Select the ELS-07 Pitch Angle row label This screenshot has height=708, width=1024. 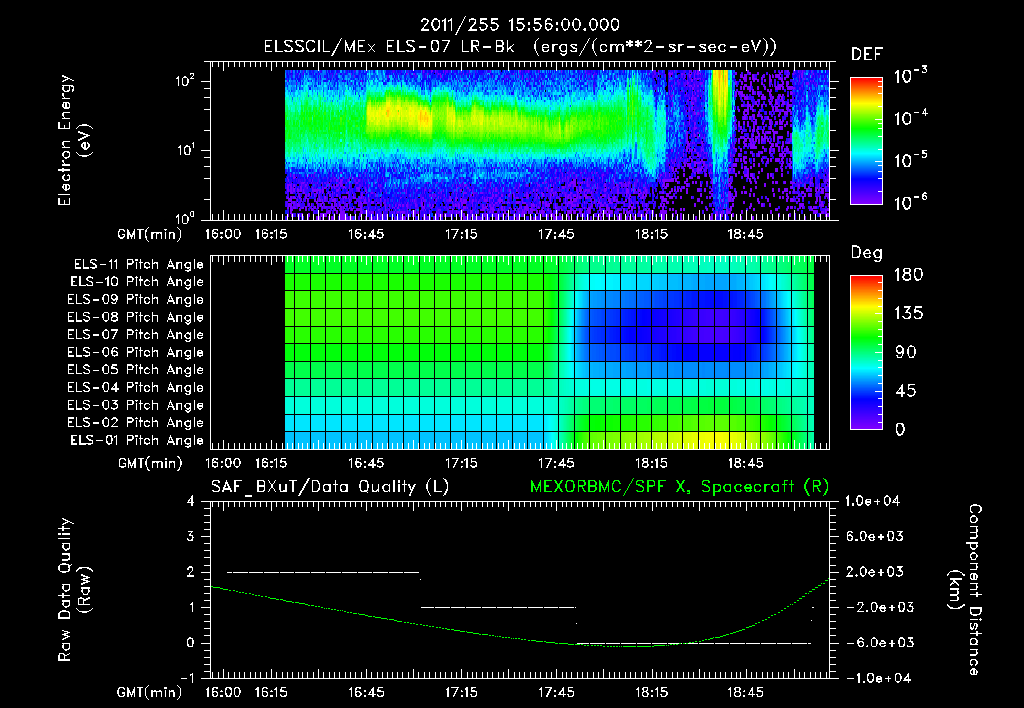[135, 334]
